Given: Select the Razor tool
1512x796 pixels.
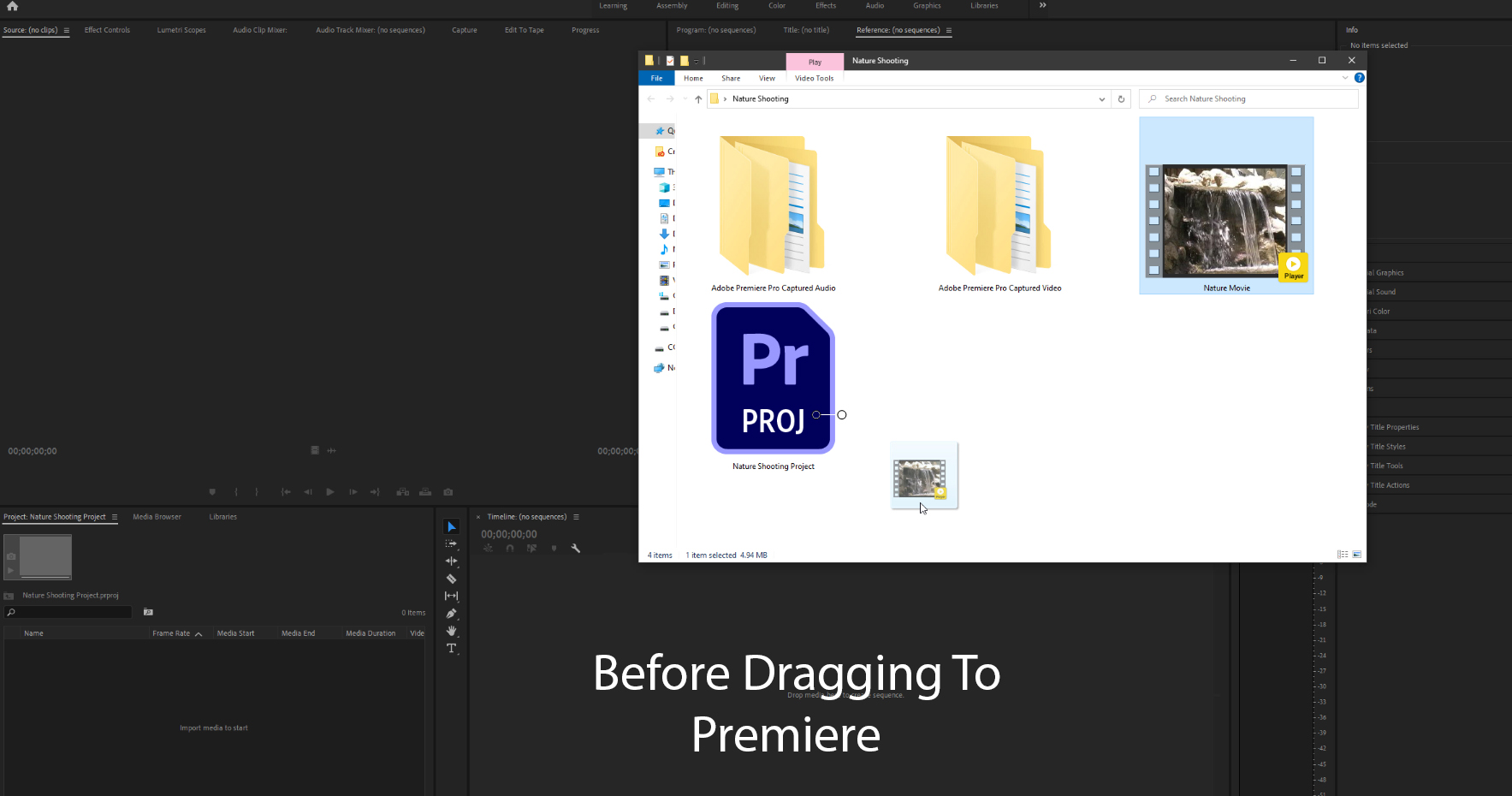Looking at the screenshot, I should (x=452, y=579).
